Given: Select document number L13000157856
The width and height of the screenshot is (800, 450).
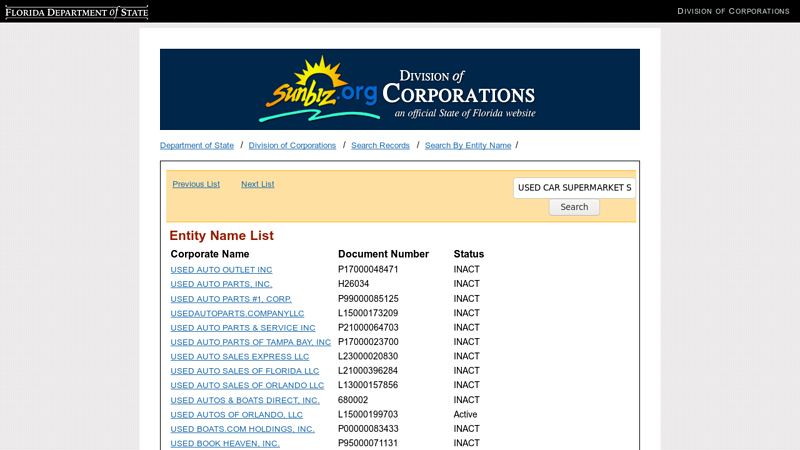Looking at the screenshot, I should click(368, 385).
